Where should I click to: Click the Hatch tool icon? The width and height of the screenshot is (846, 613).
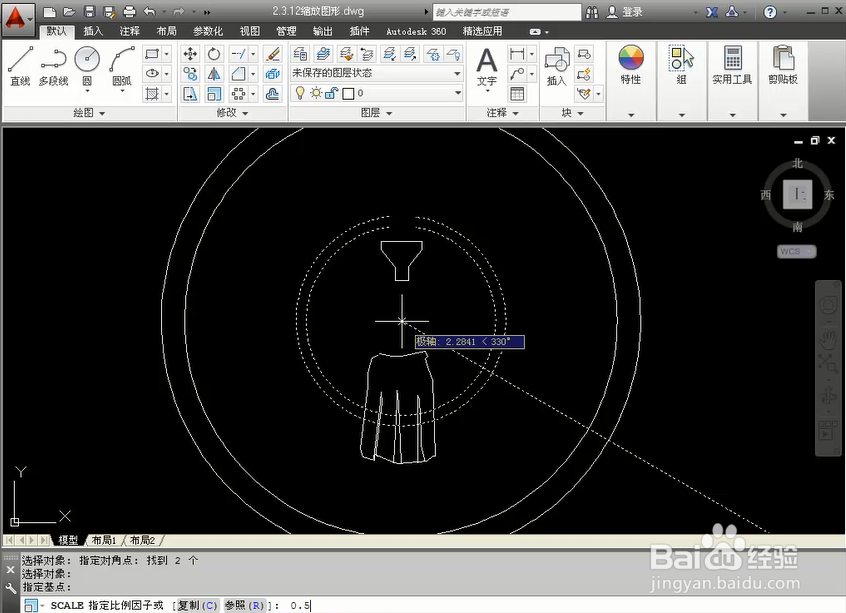152,94
